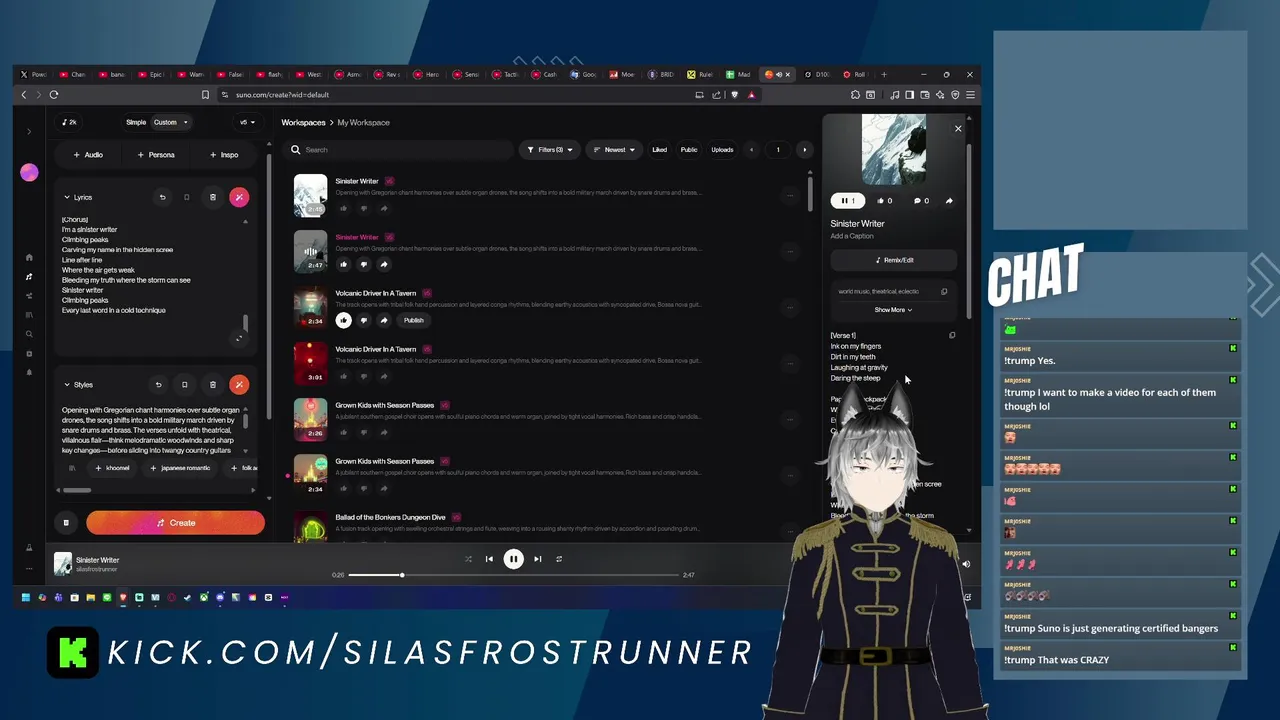Click the magic wand icon for Styles
Viewport: 1280px width, 720px height.
(x=238, y=384)
